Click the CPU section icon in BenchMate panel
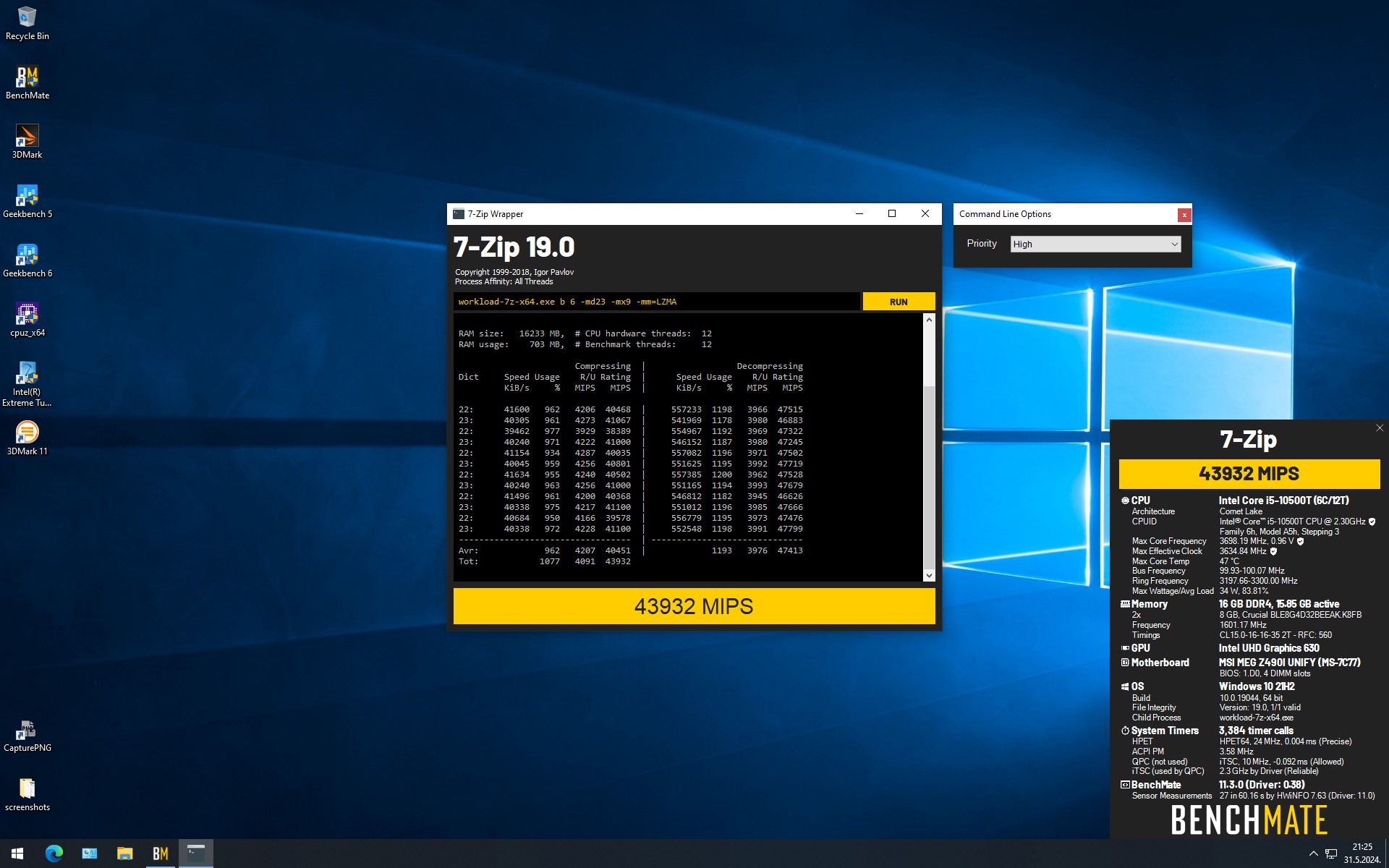The height and width of the screenshot is (868, 1389). click(1125, 501)
